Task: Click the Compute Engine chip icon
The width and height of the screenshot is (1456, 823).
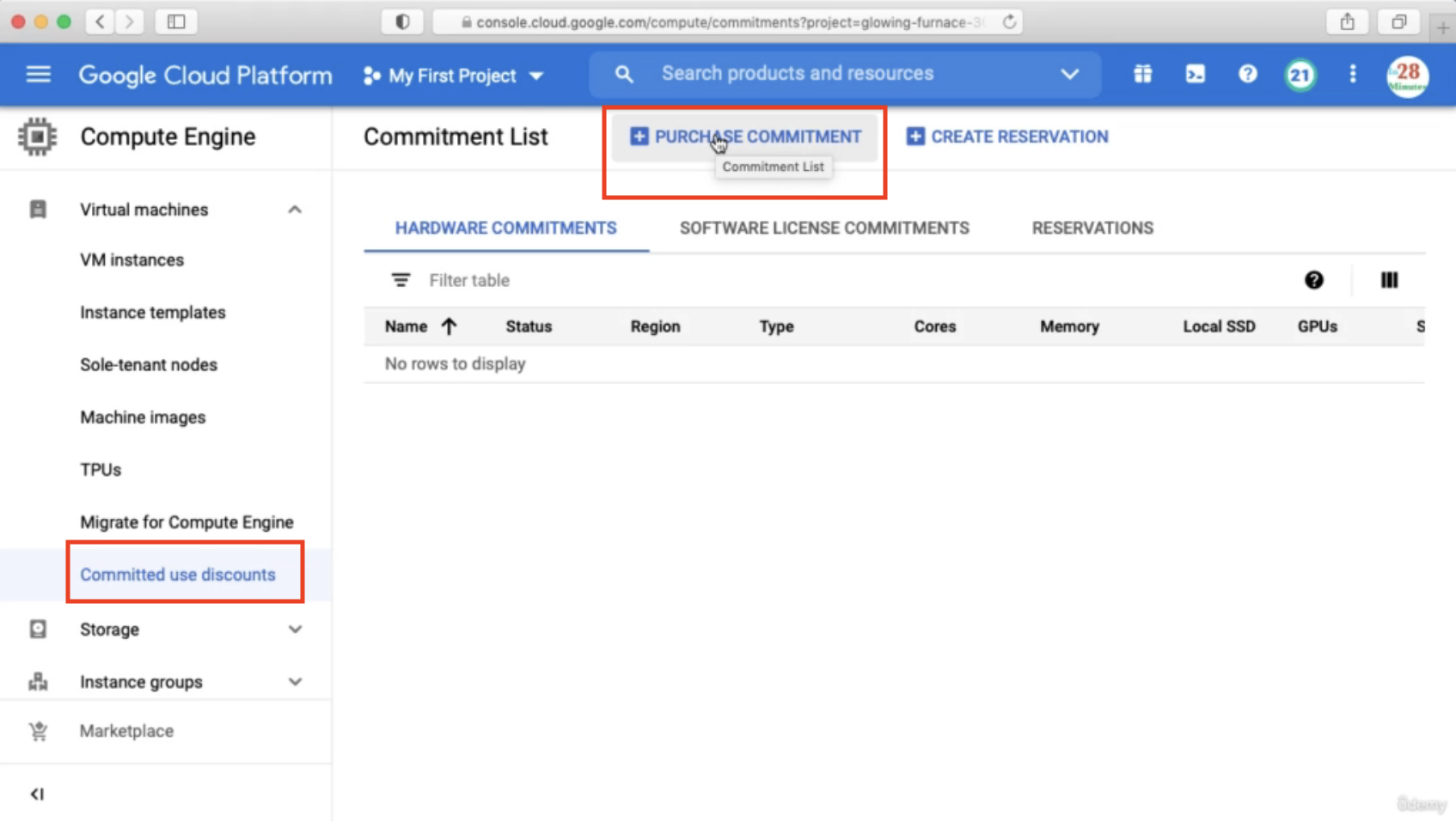Action: click(37, 137)
